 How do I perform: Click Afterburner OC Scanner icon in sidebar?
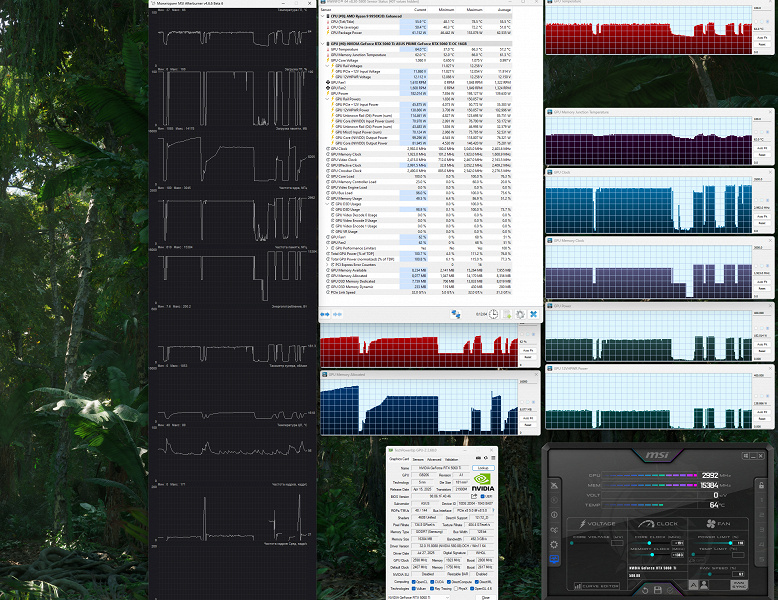click(554, 530)
